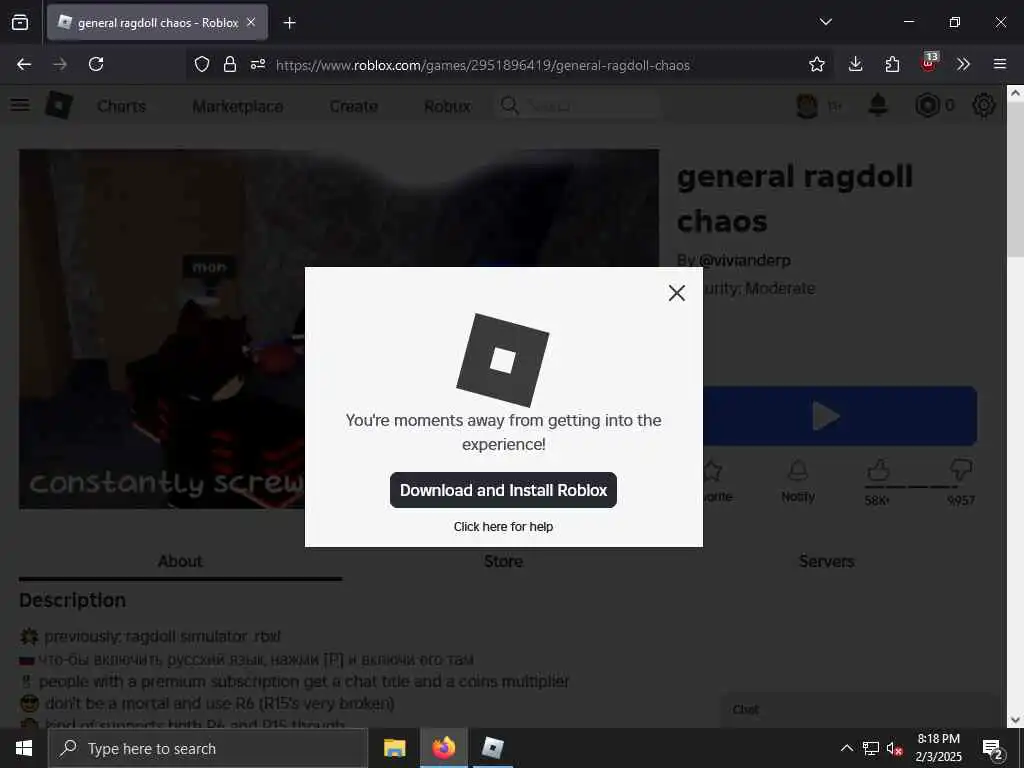Click Download and Install Roblox button
1024x768 pixels.
pyautogui.click(x=503, y=490)
